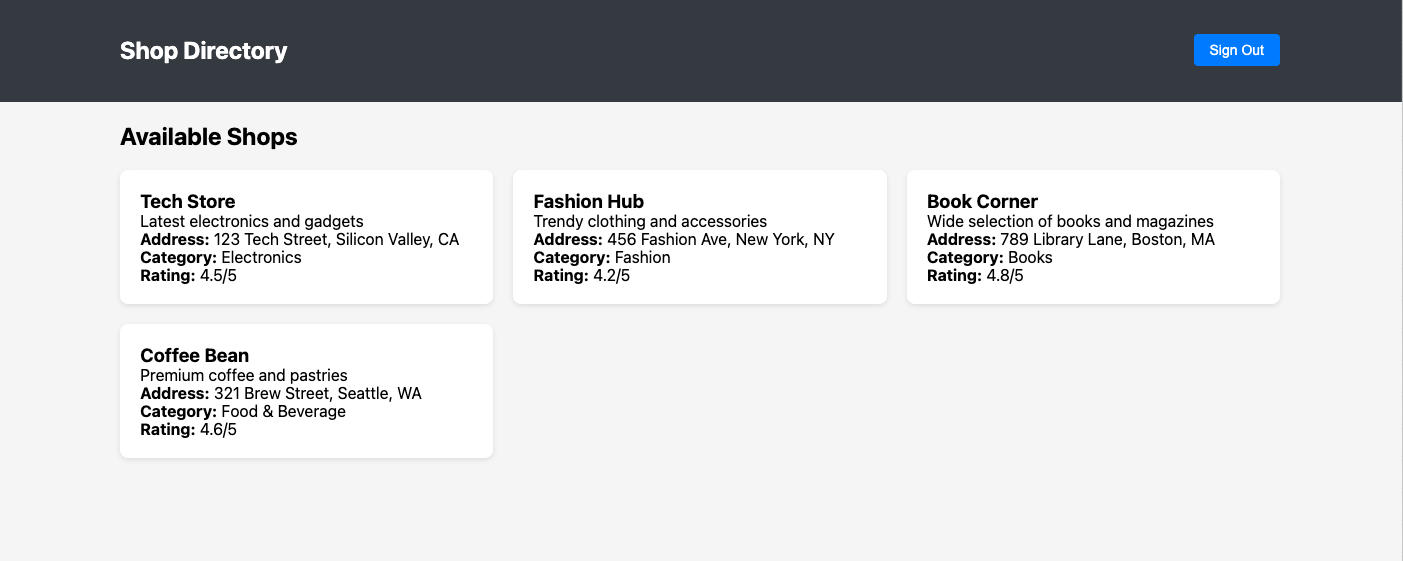Select the 456 Fashion Ave address line

pyautogui.click(x=683, y=239)
